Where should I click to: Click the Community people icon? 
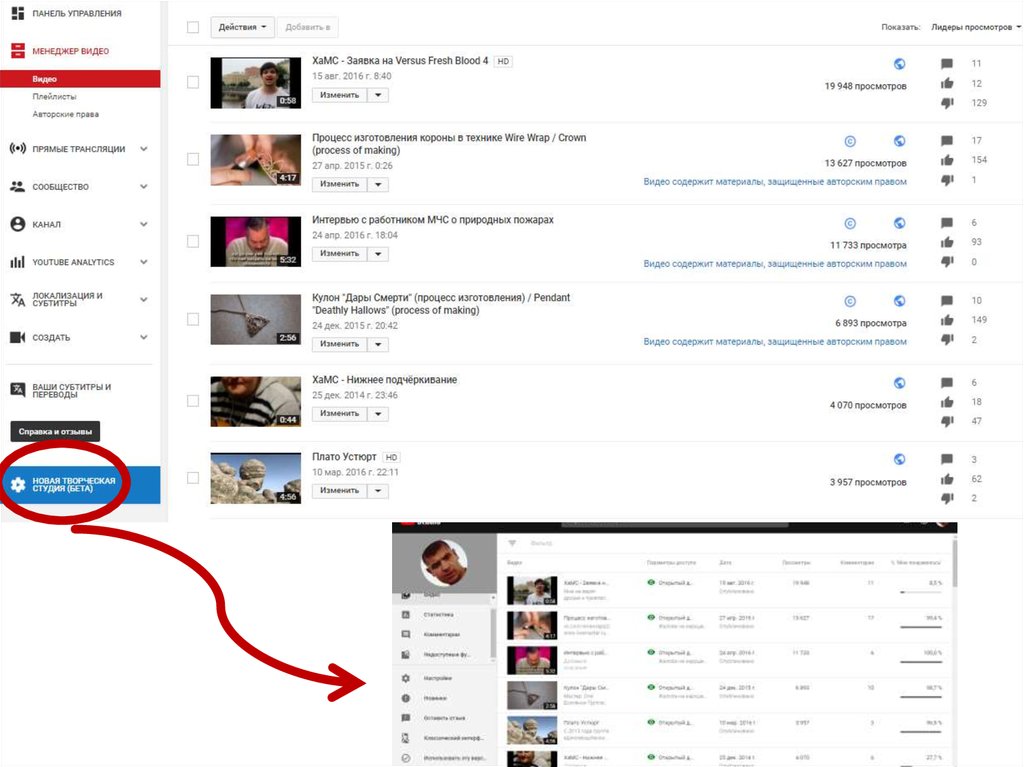coord(17,187)
